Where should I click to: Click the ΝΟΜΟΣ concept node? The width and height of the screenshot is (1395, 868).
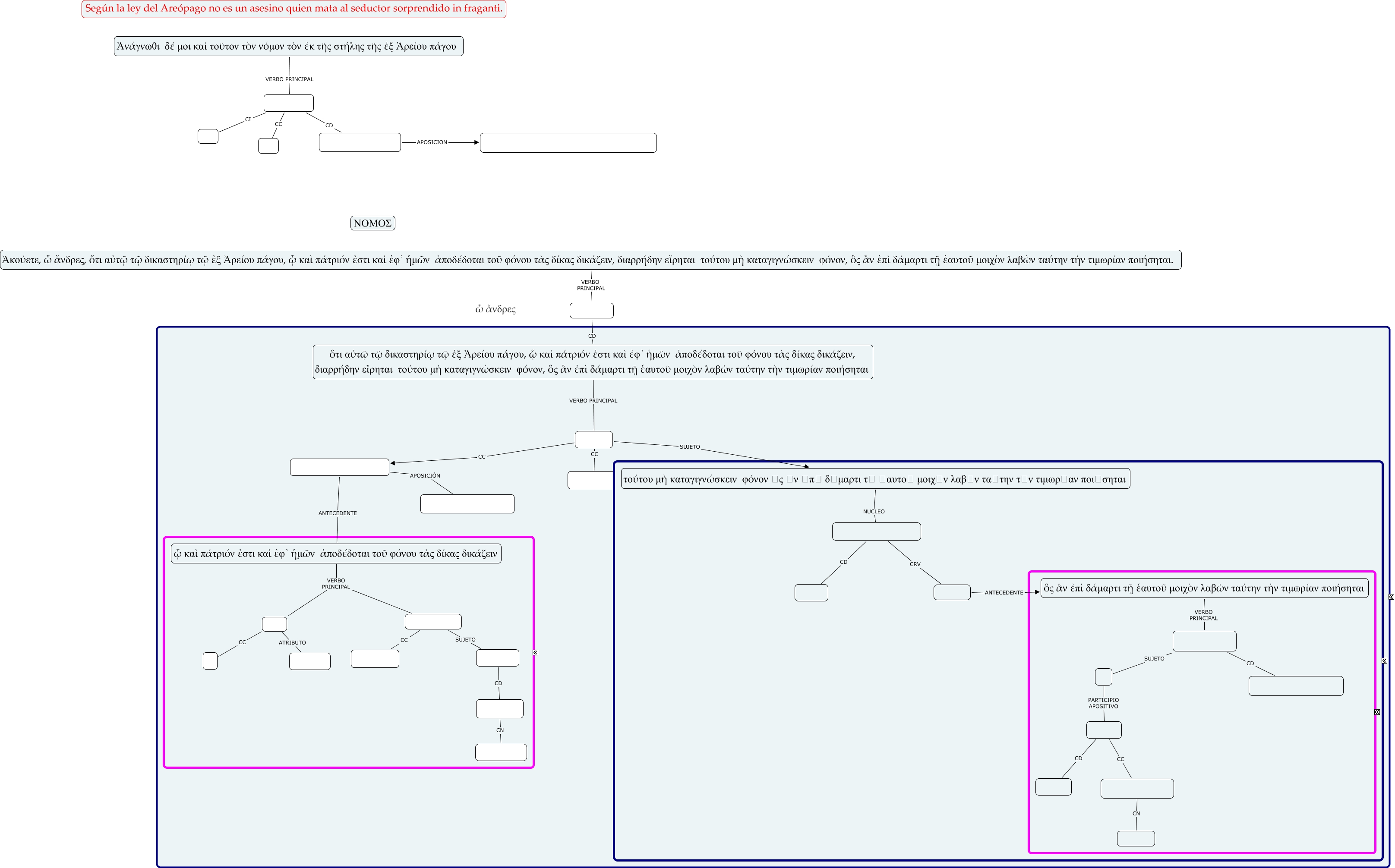click(x=372, y=223)
